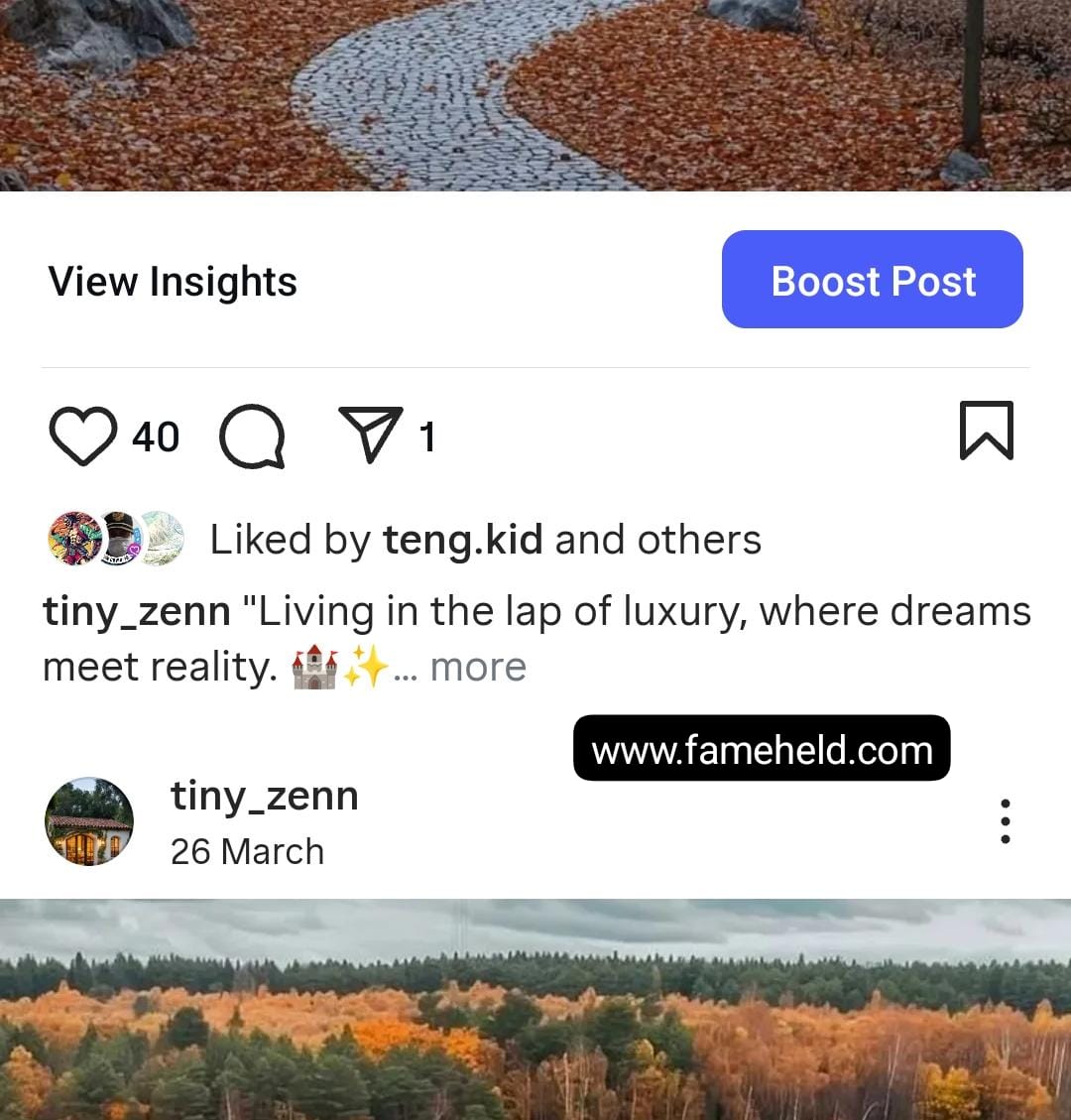Image resolution: width=1071 pixels, height=1120 pixels.
Task: Click the Boost Post button
Action: (873, 280)
